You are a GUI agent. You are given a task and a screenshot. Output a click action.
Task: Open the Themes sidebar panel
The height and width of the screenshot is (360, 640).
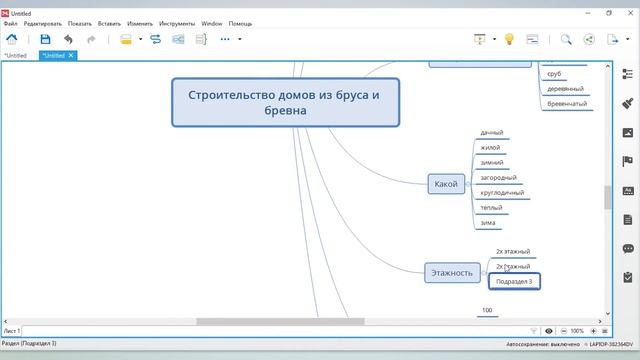tap(627, 191)
